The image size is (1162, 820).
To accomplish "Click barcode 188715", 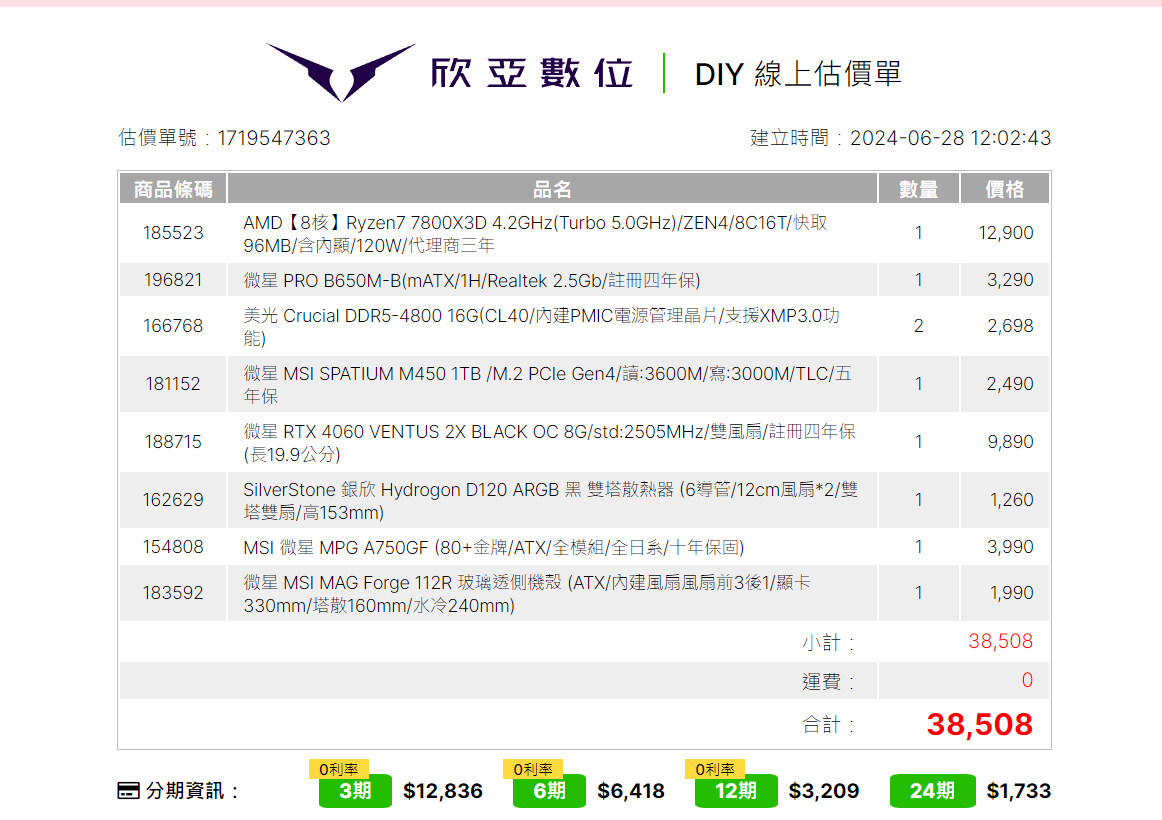I will [173, 441].
